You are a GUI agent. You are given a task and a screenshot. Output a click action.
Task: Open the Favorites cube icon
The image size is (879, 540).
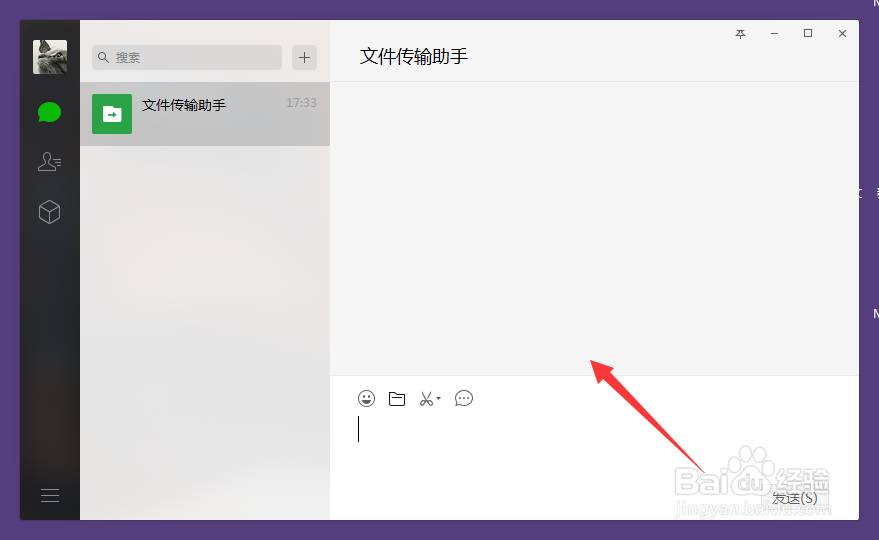tap(49, 212)
